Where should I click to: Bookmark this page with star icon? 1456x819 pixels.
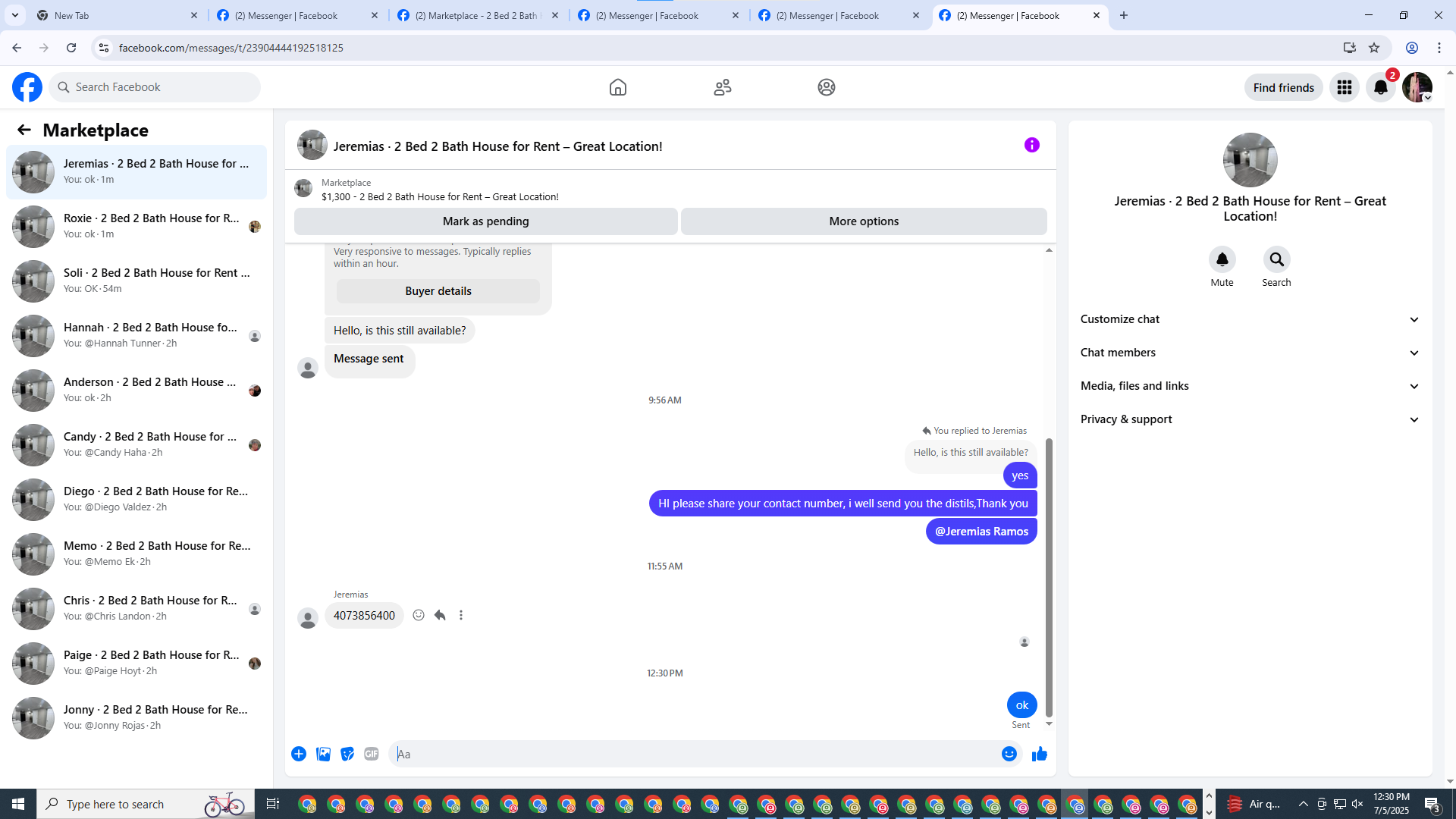click(x=1374, y=48)
